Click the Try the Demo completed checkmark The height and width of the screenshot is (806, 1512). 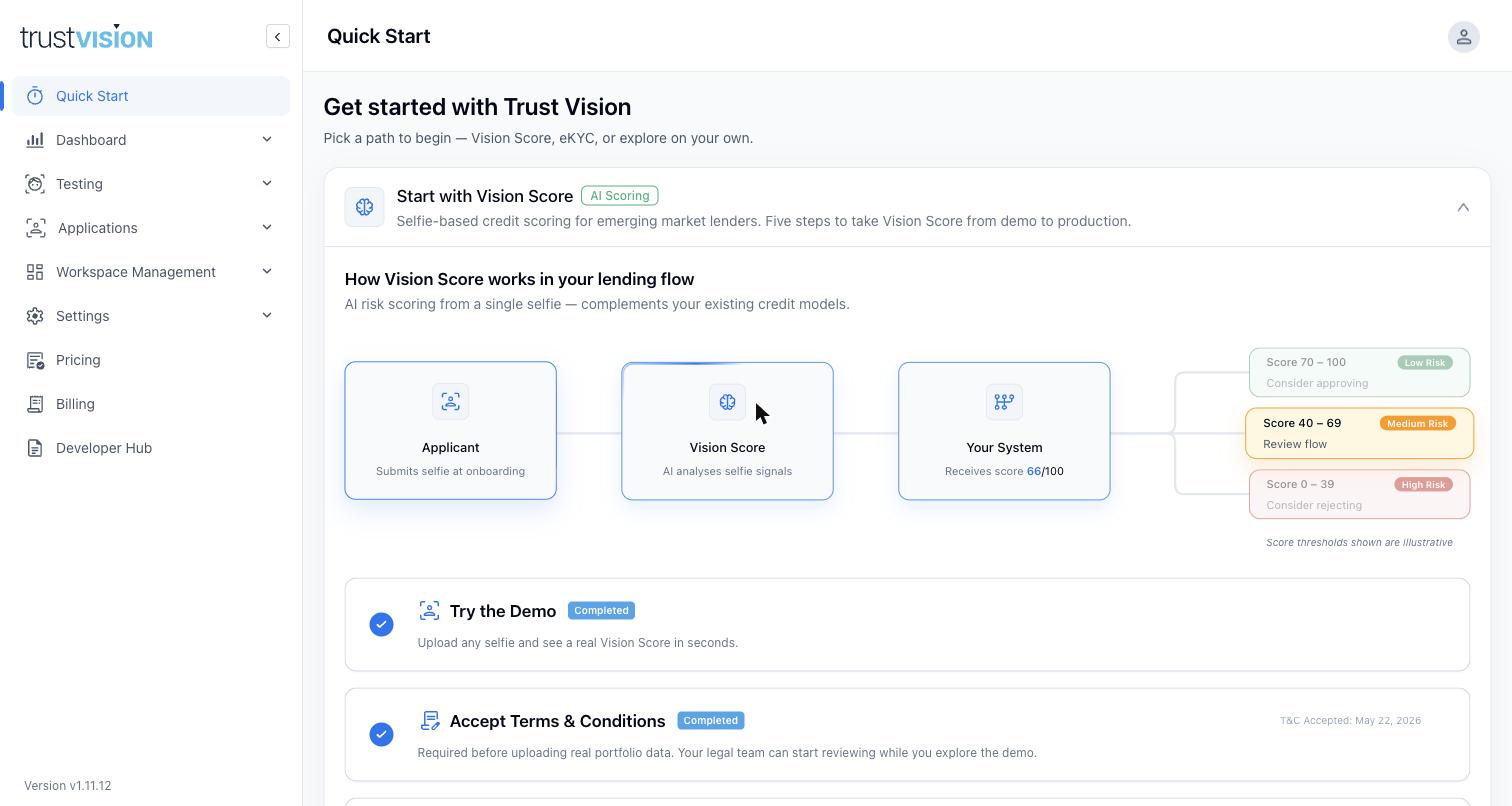click(381, 624)
